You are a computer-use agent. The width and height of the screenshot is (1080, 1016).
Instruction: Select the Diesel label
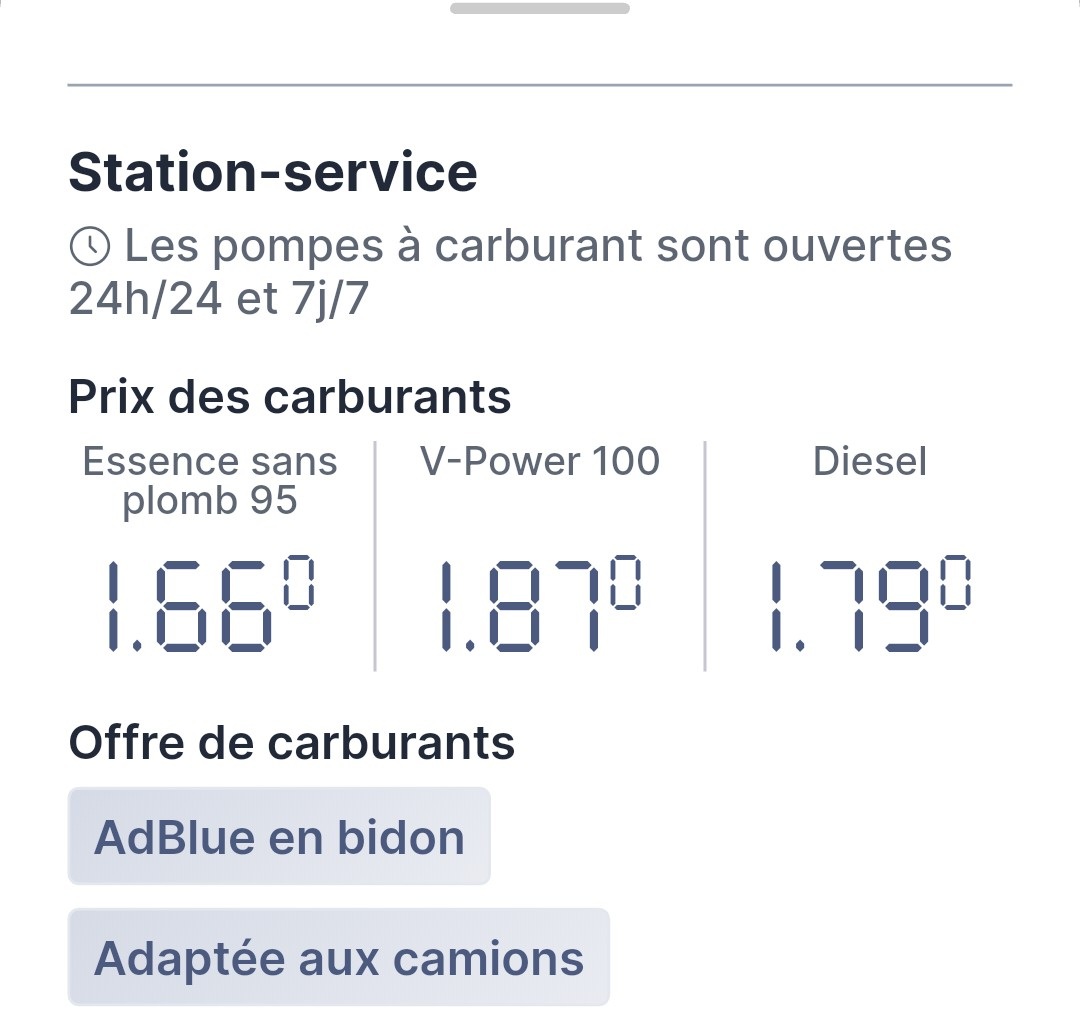[x=870, y=461]
